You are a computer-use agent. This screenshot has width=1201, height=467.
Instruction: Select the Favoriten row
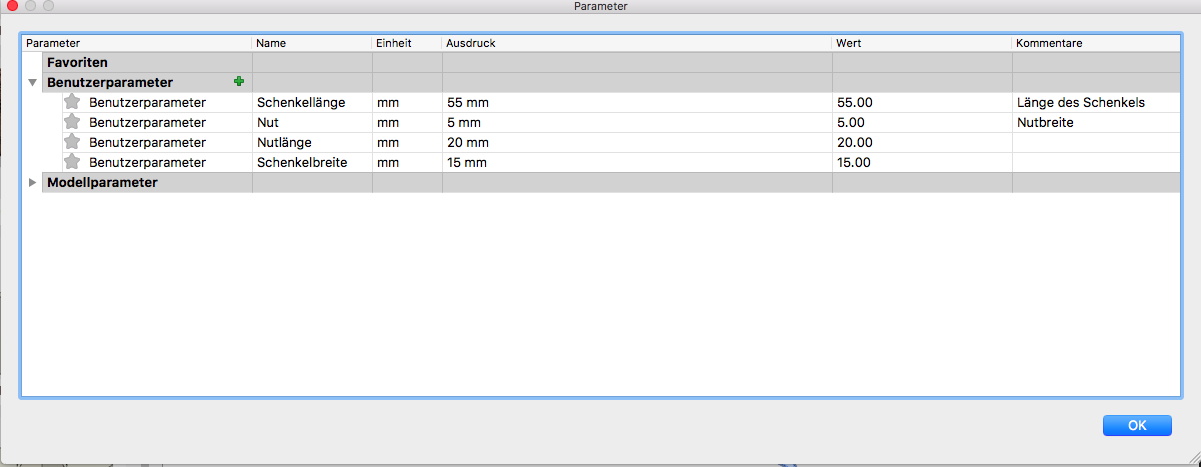pyautogui.click(x=600, y=62)
